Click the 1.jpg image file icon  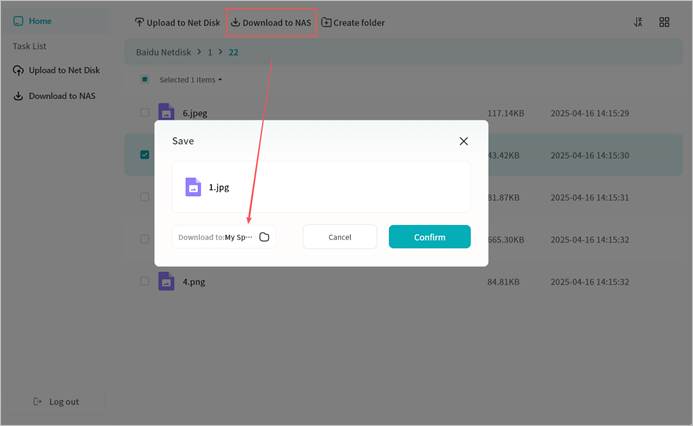coord(193,187)
